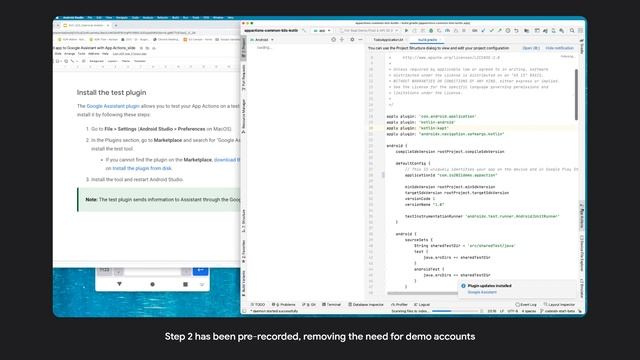This screenshot has width=640, height=360.
Task: Open the Layout Inspector
Action: (559, 304)
